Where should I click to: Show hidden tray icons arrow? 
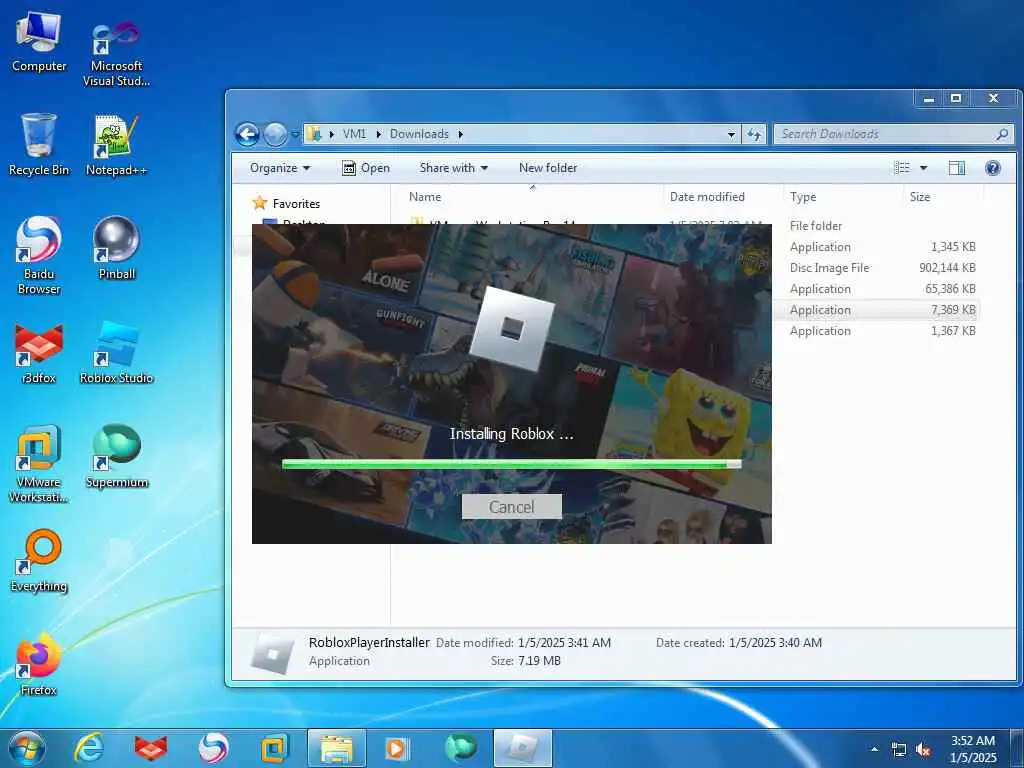[x=874, y=750]
